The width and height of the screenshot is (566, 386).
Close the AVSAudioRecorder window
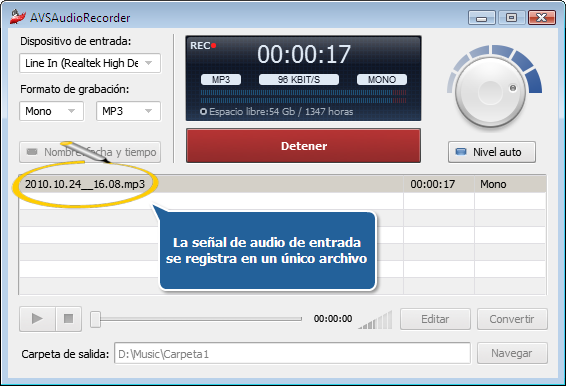[x=541, y=18]
